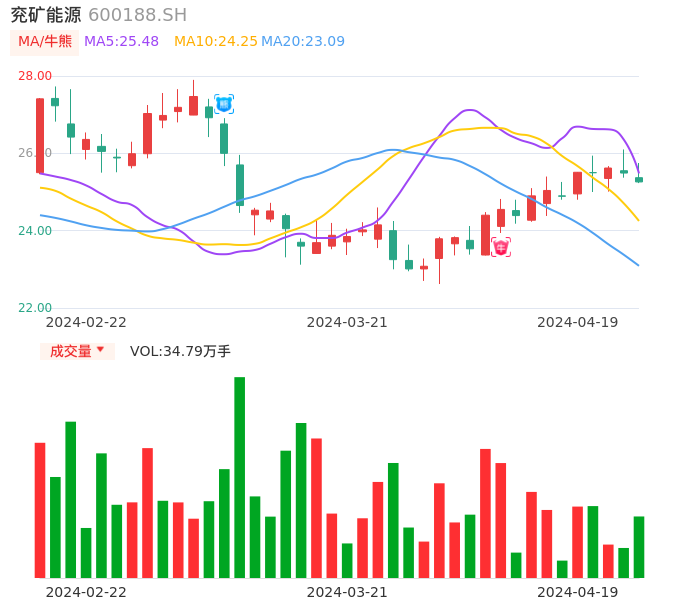Click the 兖矿能源 stock name

(x=46, y=15)
